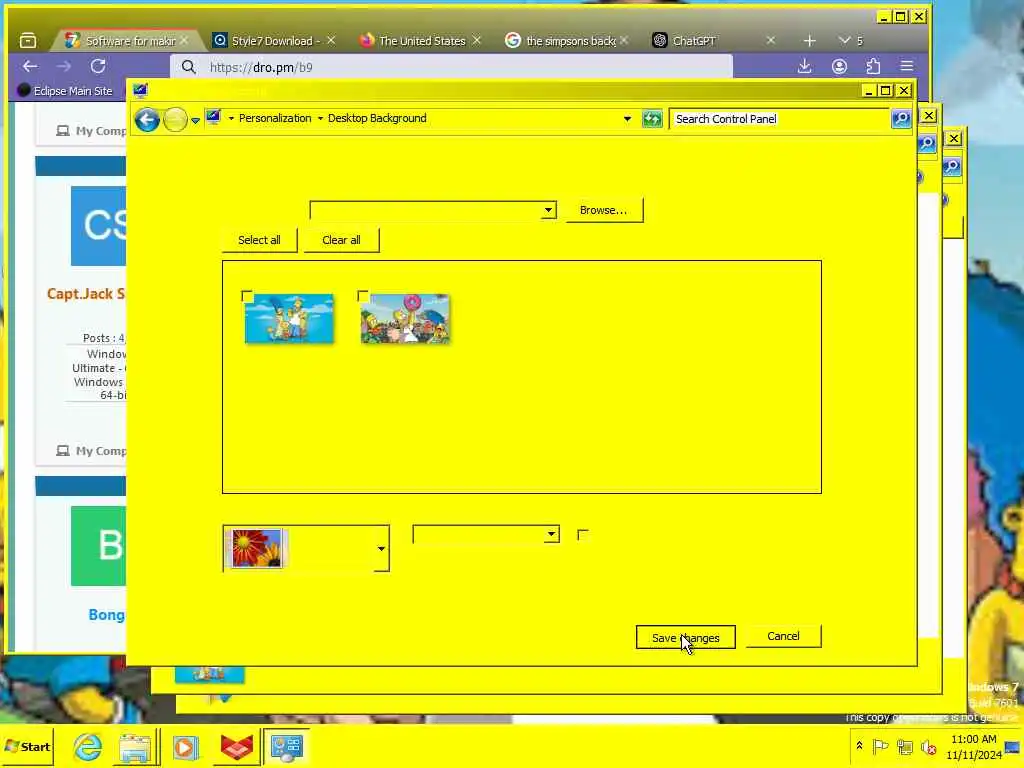Viewport: 1024px width, 768px height.
Task: Open the picture location dropdown
Action: pos(433,210)
